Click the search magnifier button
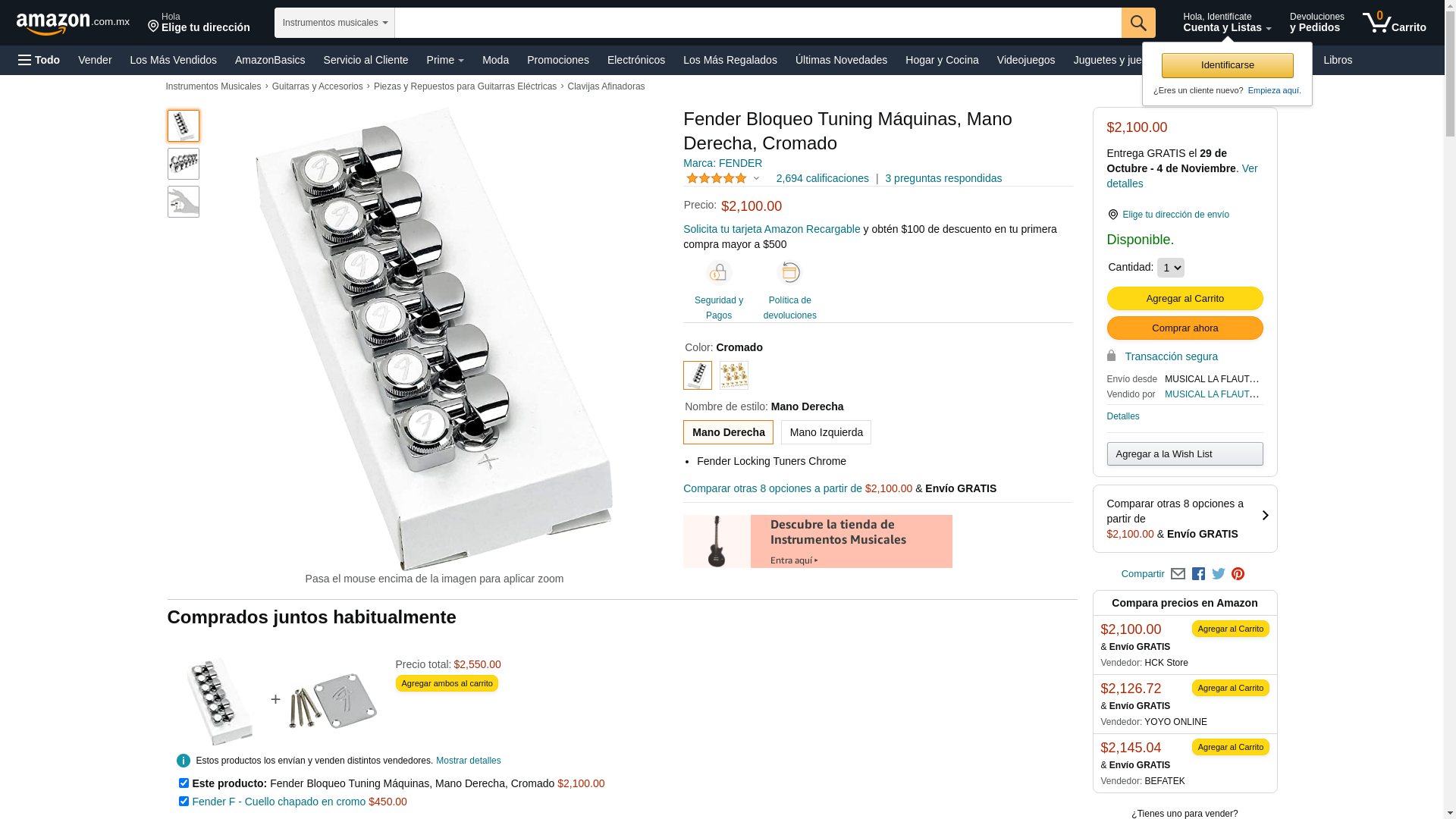 point(1138,23)
